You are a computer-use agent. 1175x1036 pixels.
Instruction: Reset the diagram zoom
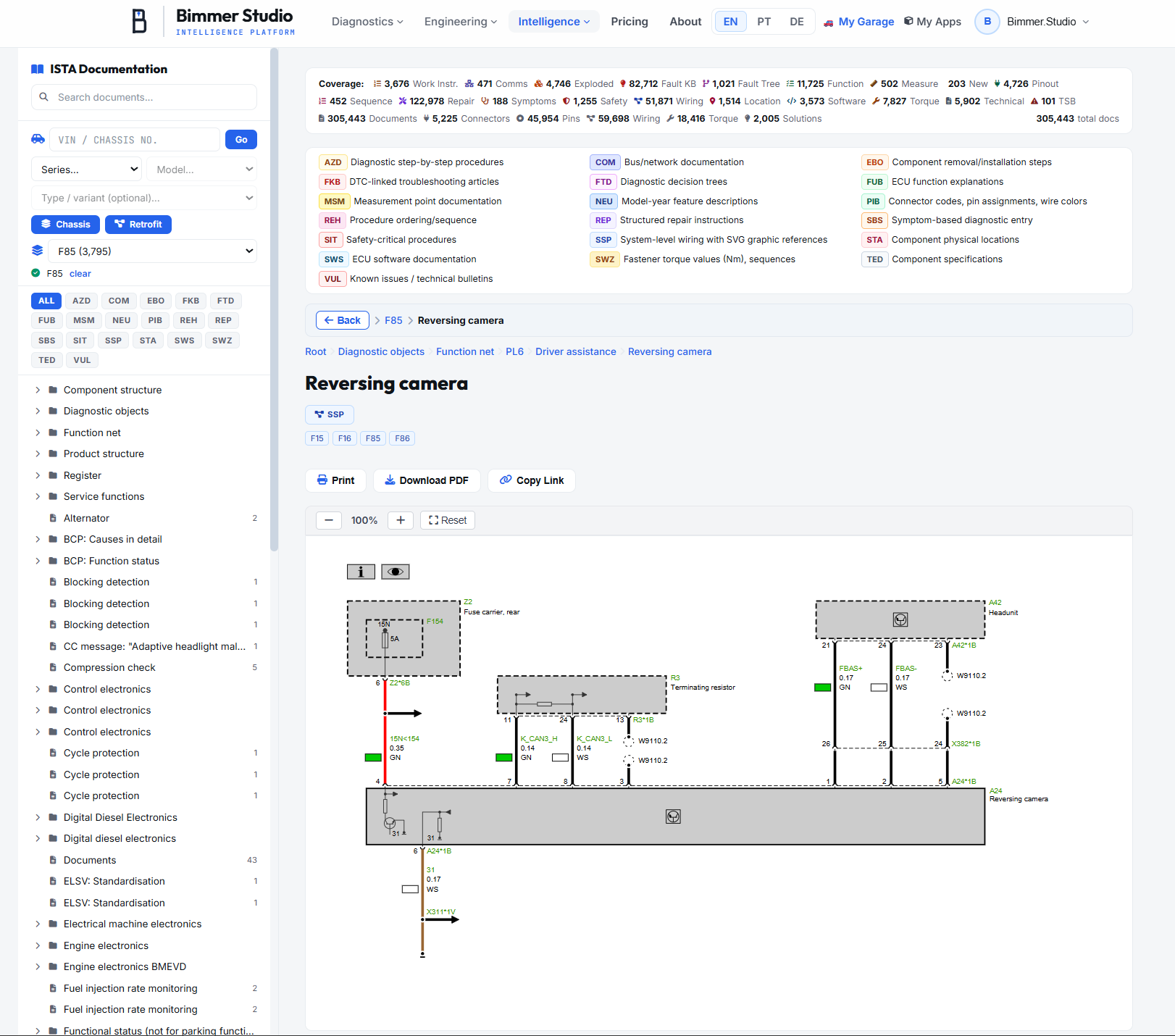click(x=448, y=520)
